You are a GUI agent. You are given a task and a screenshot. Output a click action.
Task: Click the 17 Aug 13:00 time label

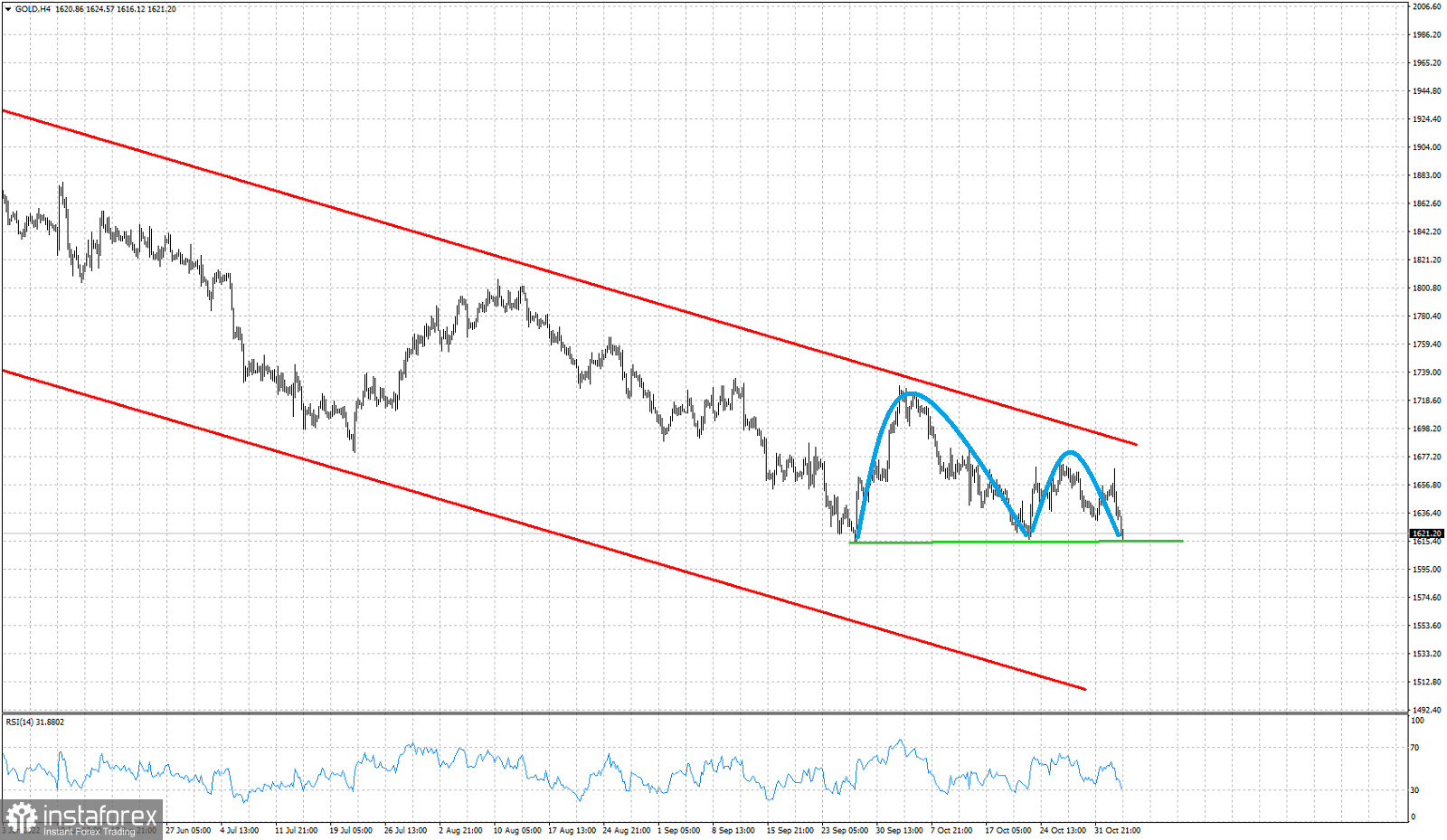click(572, 830)
